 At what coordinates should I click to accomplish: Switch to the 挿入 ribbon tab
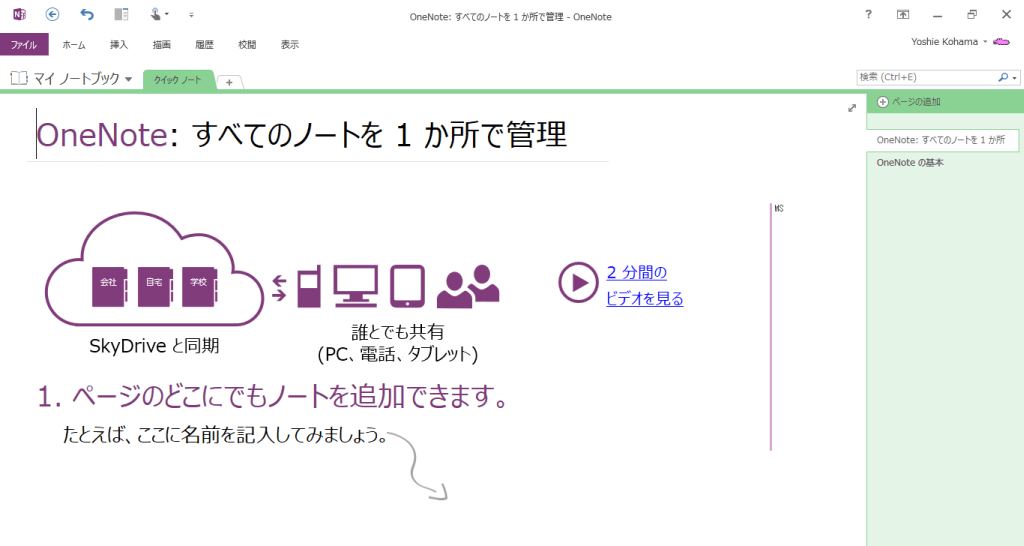119,44
